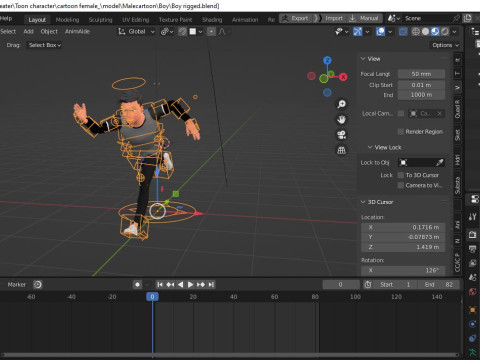480x360 pixels.
Task: Open the World properties tab icon
Action: point(473,292)
